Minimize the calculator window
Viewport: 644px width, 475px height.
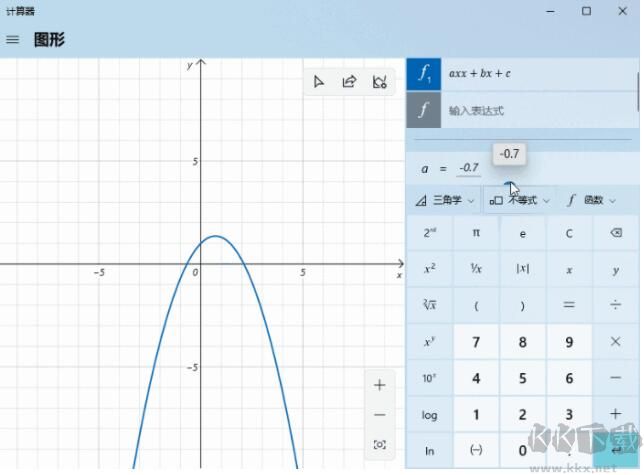(550, 11)
